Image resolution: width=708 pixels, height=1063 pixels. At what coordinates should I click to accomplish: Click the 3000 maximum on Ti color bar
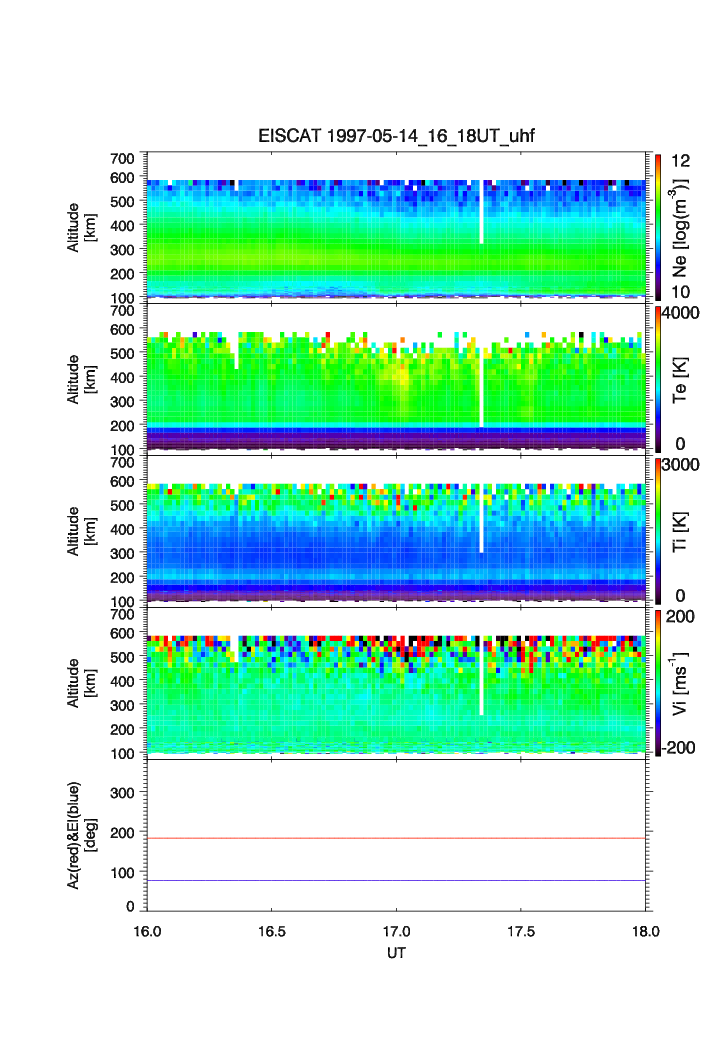[680, 464]
